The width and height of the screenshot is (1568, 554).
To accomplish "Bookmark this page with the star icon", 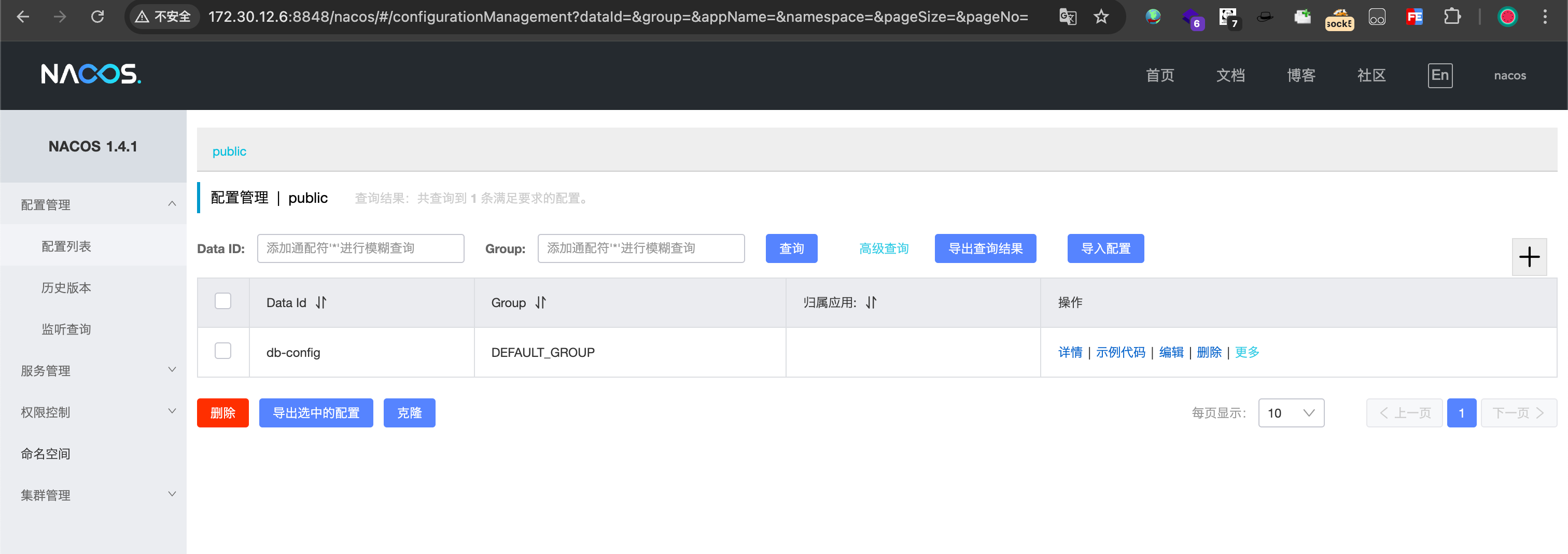I will 1100,17.
